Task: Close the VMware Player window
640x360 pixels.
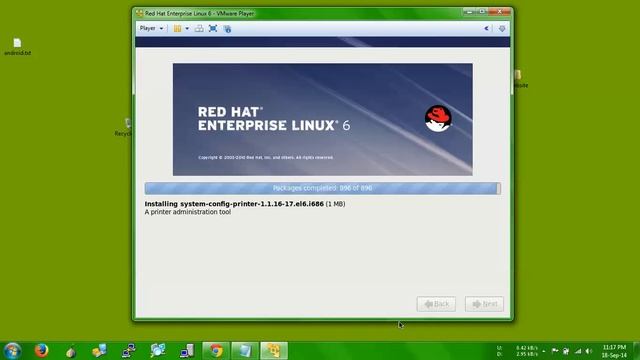Action: tap(500, 12)
